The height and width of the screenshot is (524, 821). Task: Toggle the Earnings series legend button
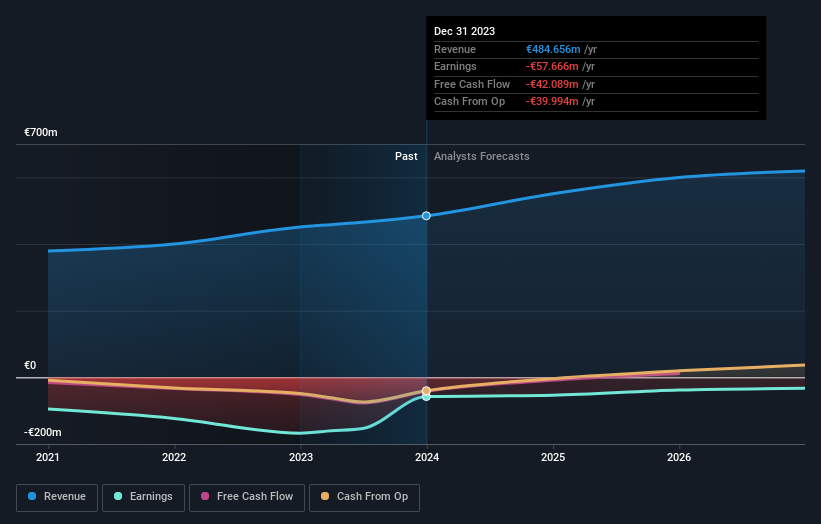tap(143, 497)
